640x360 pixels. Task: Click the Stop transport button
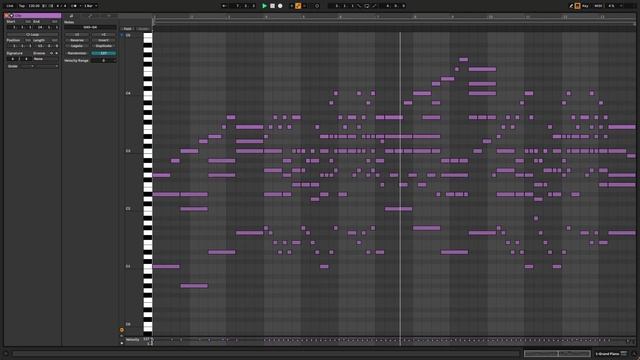click(x=272, y=6)
